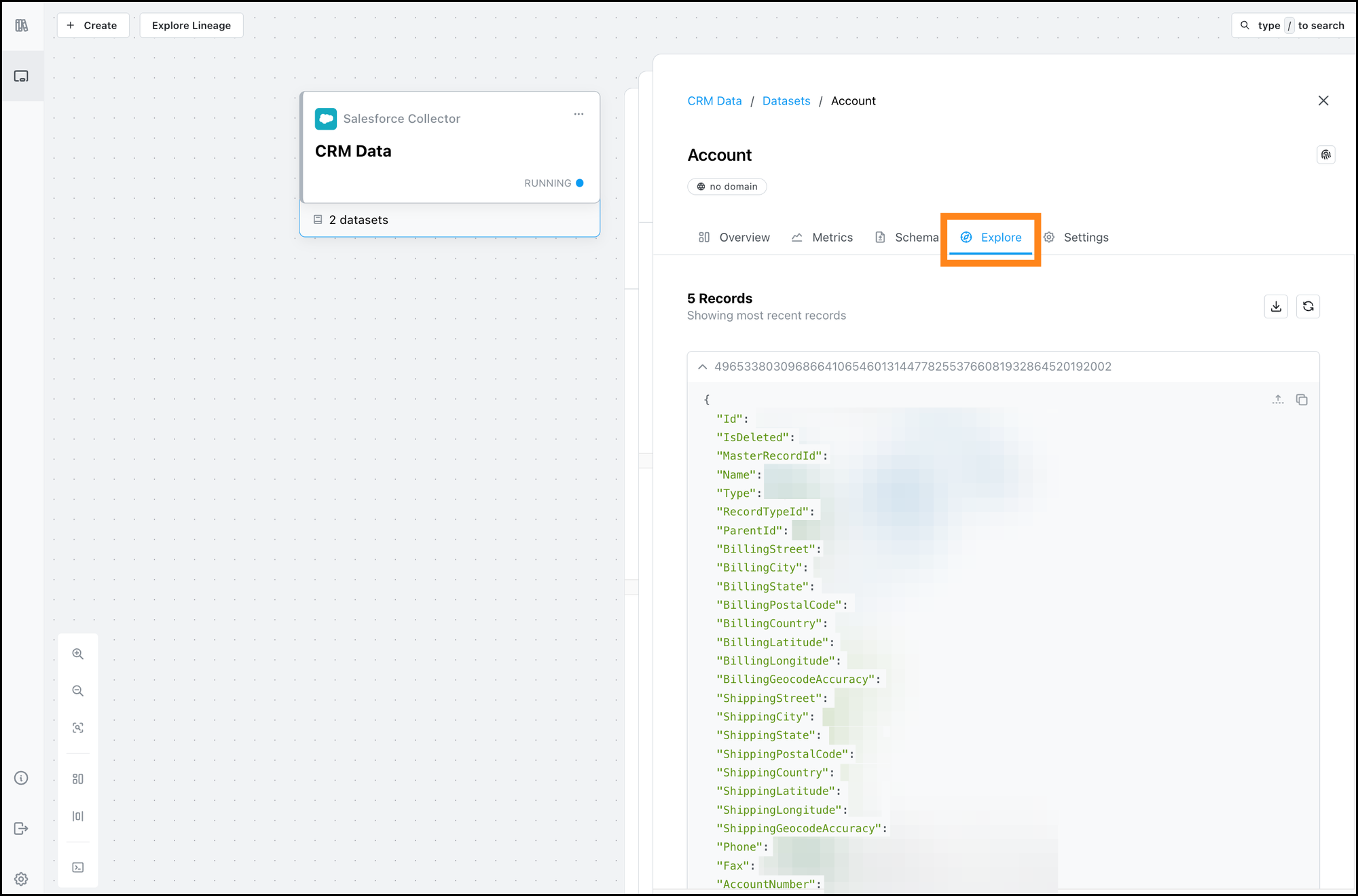Open the terminal console icon
Screen dimensions: 1358x896
coord(78,867)
